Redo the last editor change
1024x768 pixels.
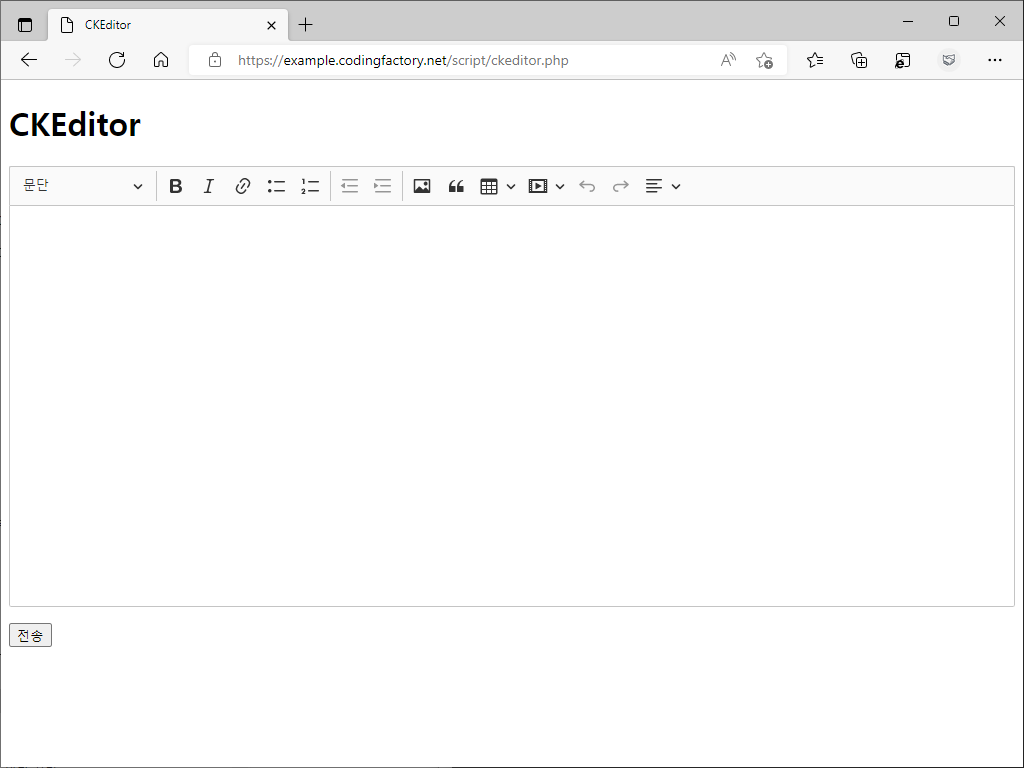point(620,186)
